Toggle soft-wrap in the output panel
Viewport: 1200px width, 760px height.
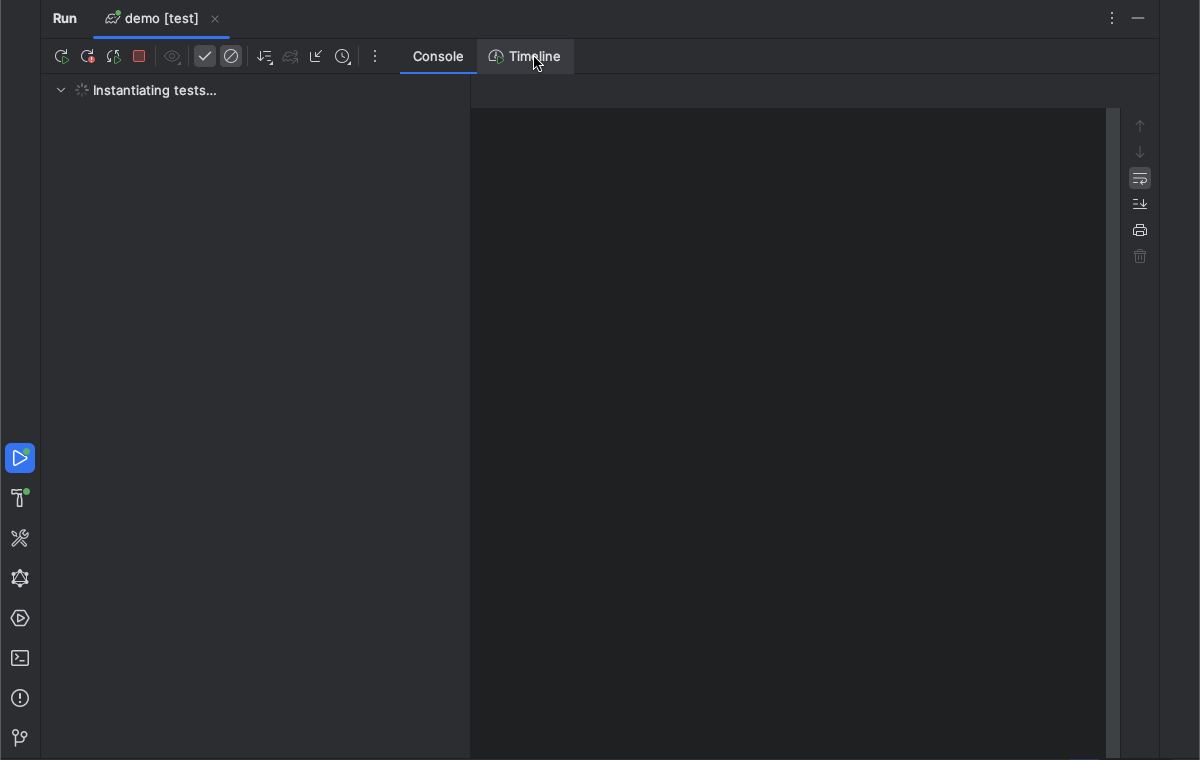[x=1139, y=178]
